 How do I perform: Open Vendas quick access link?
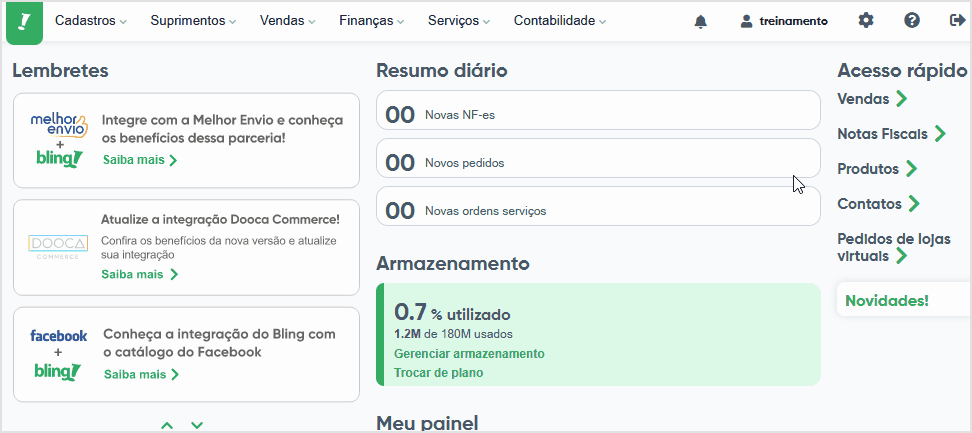coord(863,98)
